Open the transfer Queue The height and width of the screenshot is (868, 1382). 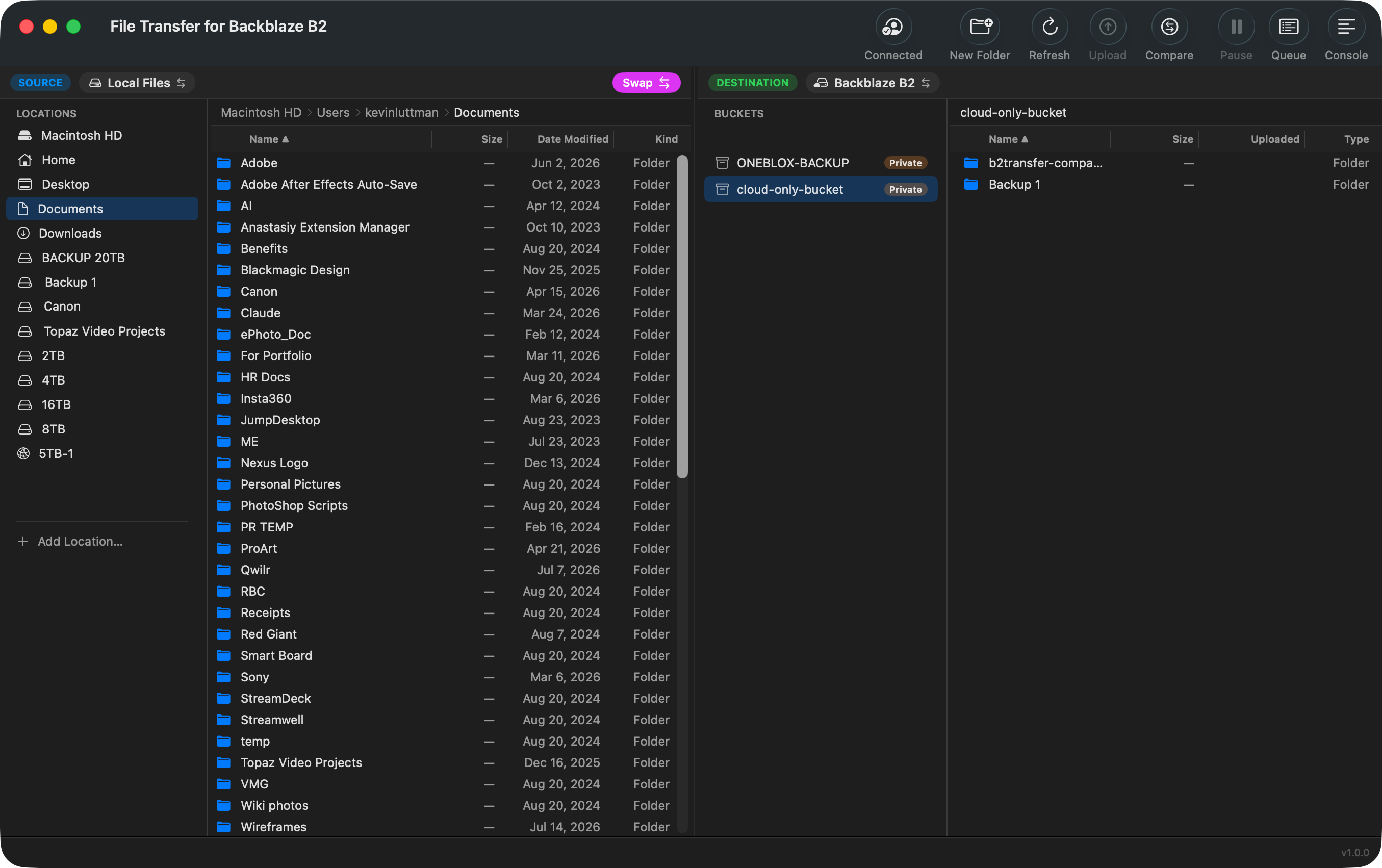(x=1289, y=27)
